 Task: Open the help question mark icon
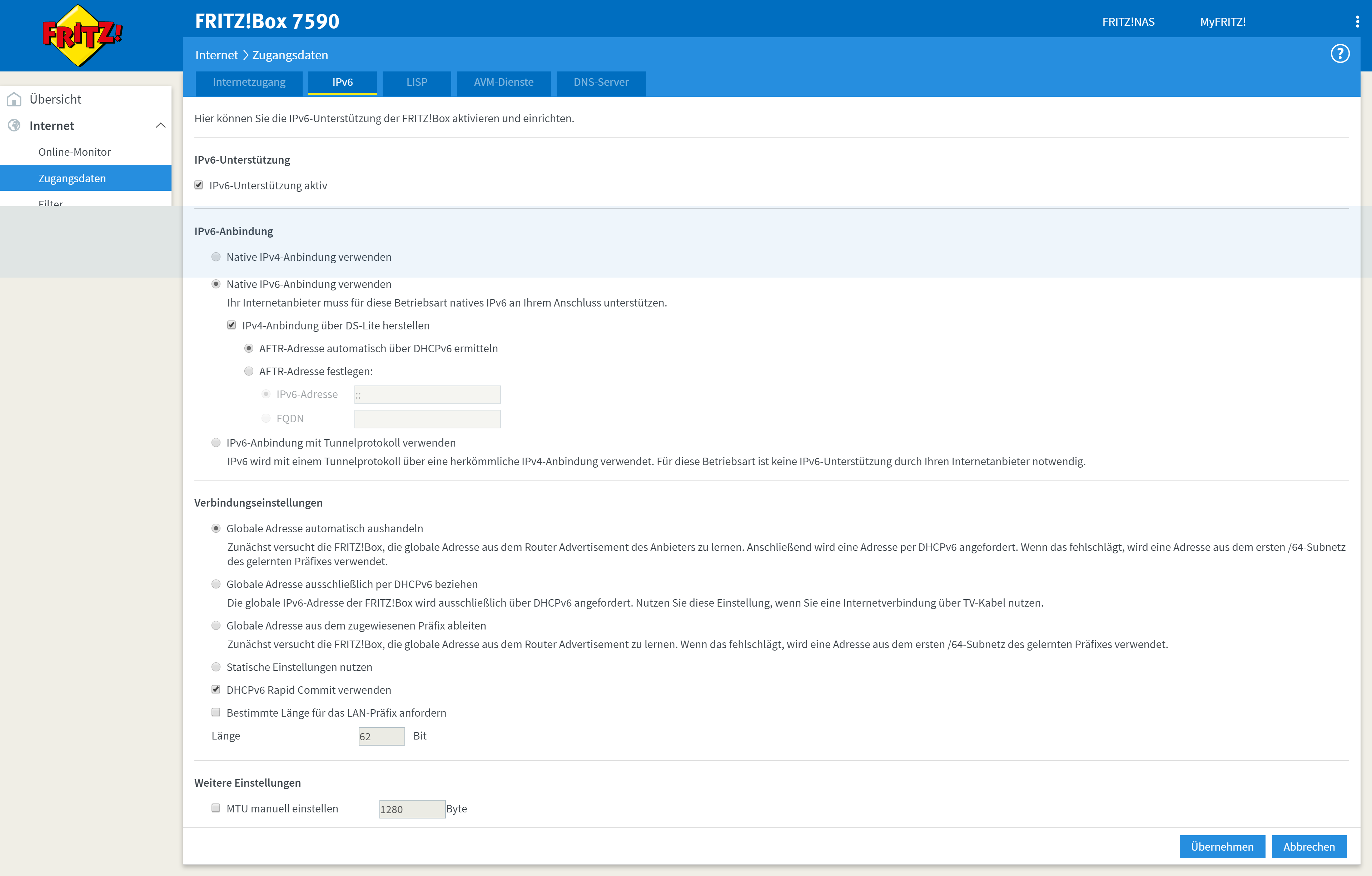pos(1339,54)
